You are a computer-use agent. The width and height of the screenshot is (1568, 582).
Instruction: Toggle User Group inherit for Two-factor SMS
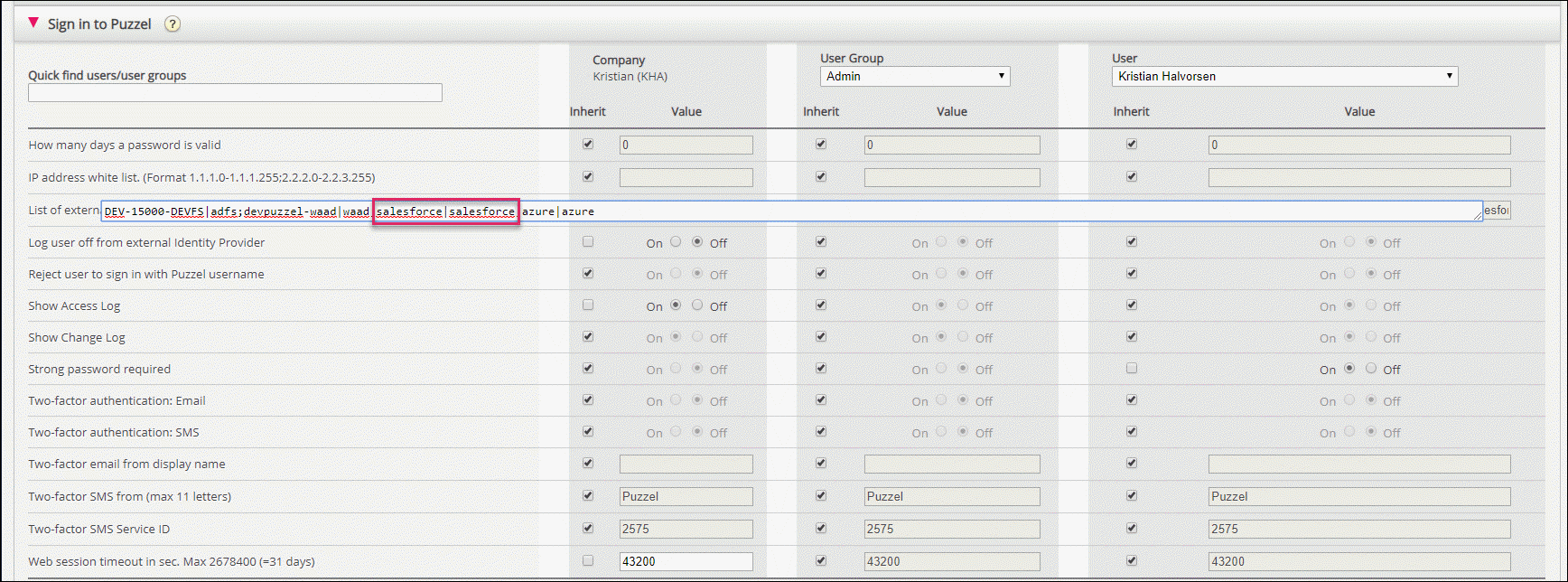click(821, 432)
